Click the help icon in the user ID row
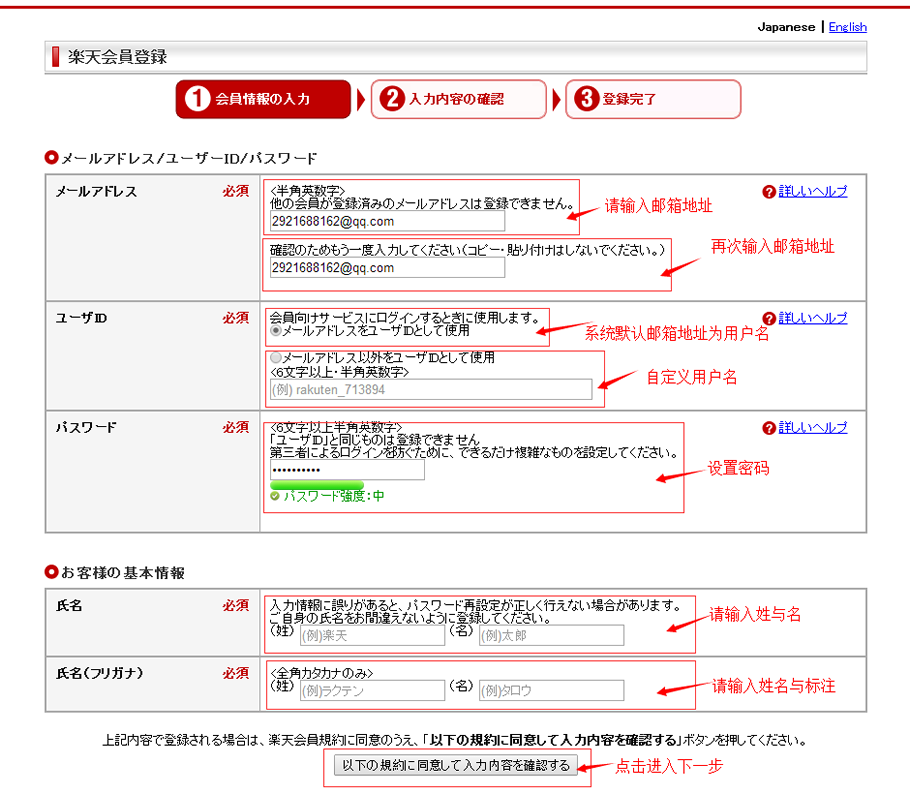 [x=768, y=318]
